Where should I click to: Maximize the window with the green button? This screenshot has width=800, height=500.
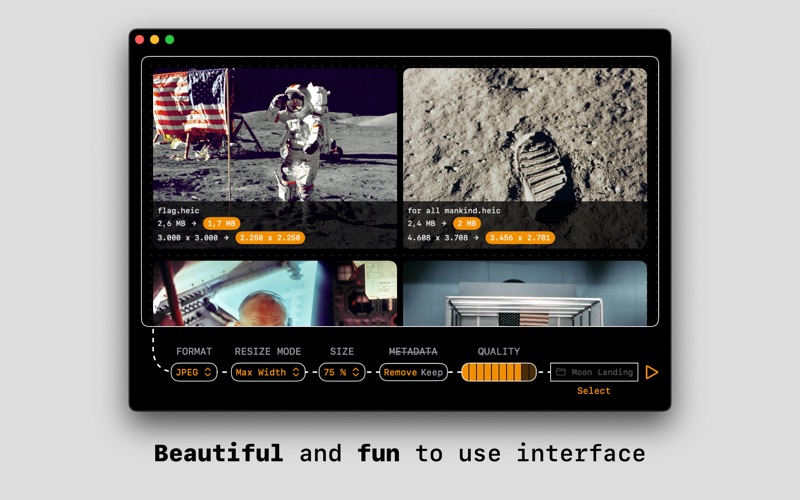click(x=170, y=39)
